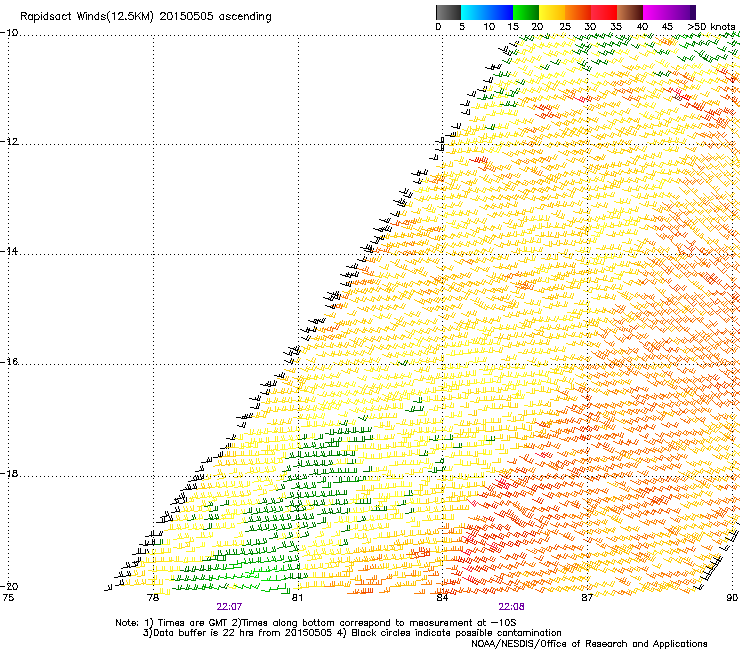Viewport: 740px width, 650px height.
Task: Click the longitude label '81'
Action: (x=297, y=598)
